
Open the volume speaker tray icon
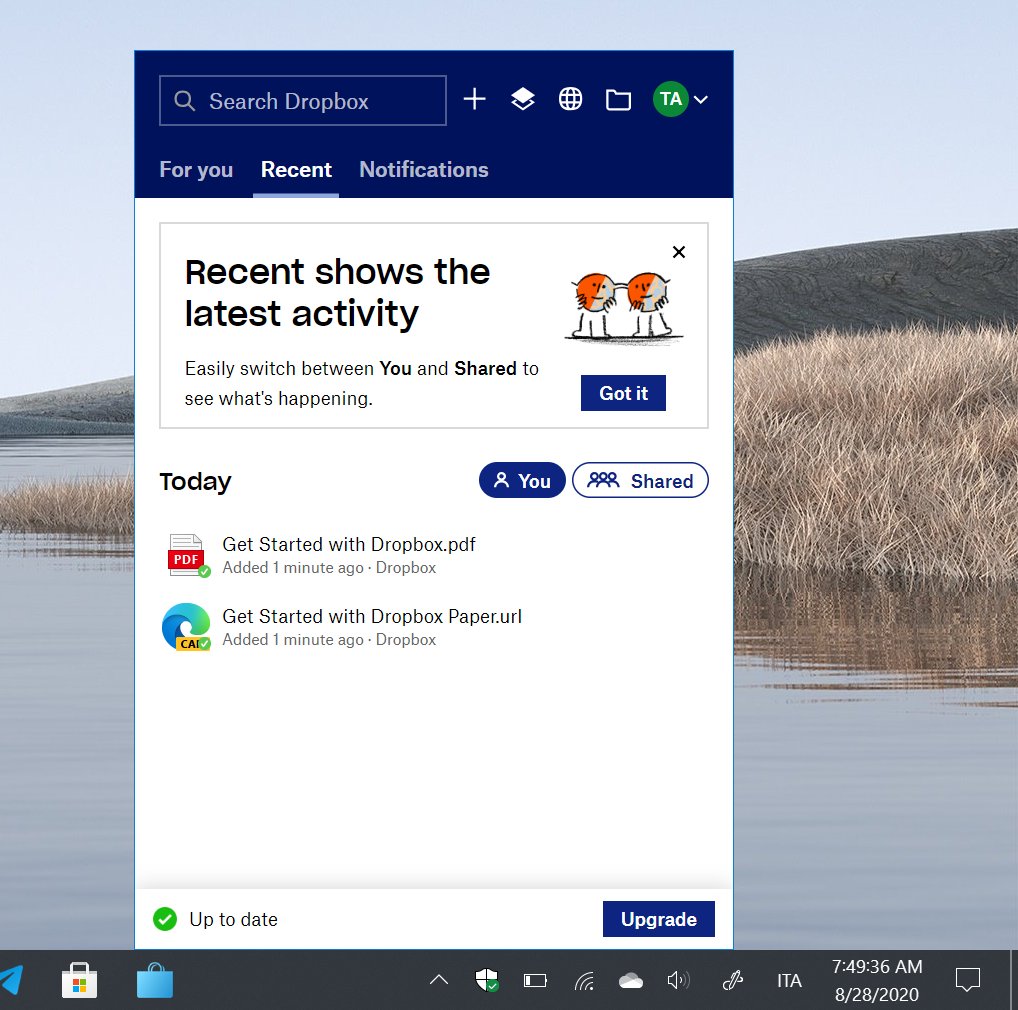point(678,980)
